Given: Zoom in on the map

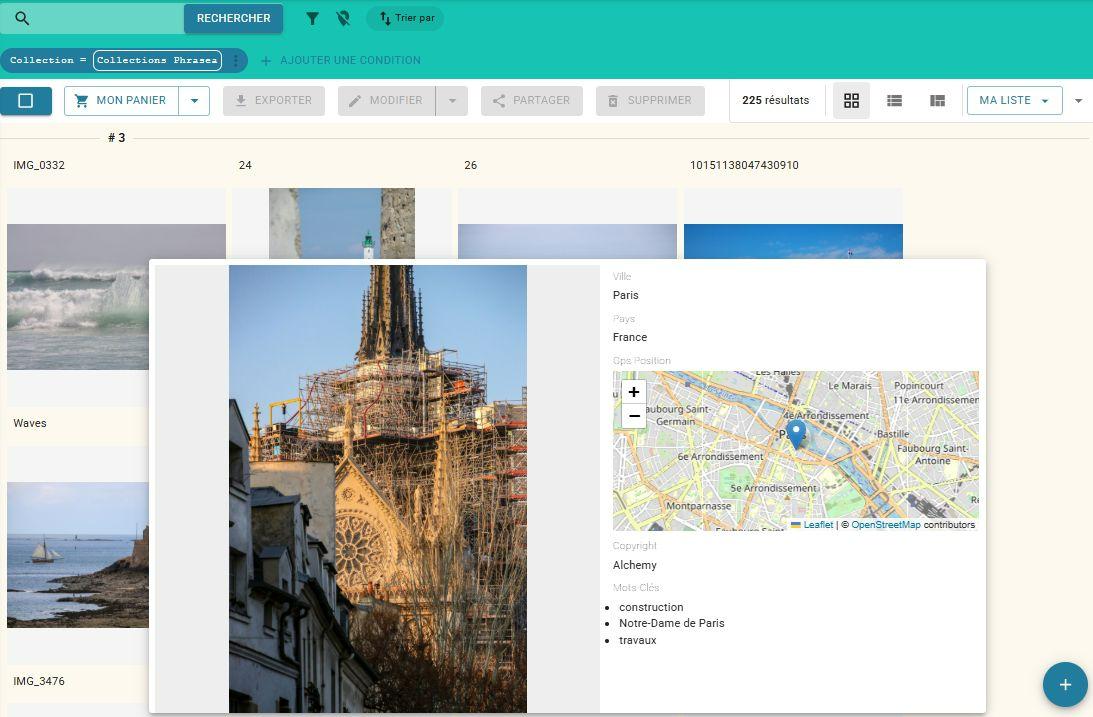Looking at the screenshot, I should [634, 392].
